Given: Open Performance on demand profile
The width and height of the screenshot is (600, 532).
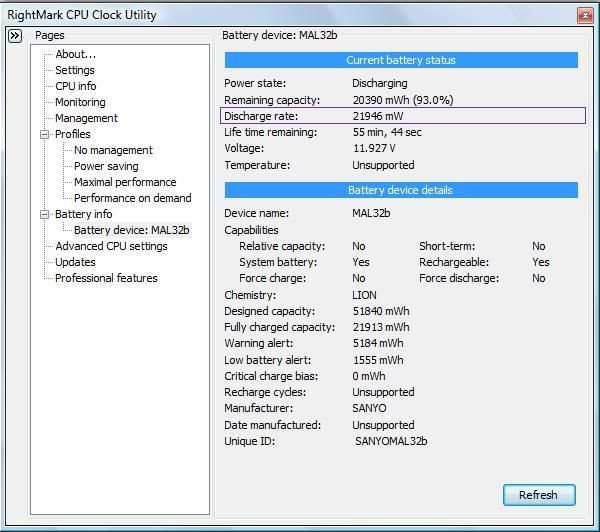Looking at the screenshot, I should tap(132, 198).
